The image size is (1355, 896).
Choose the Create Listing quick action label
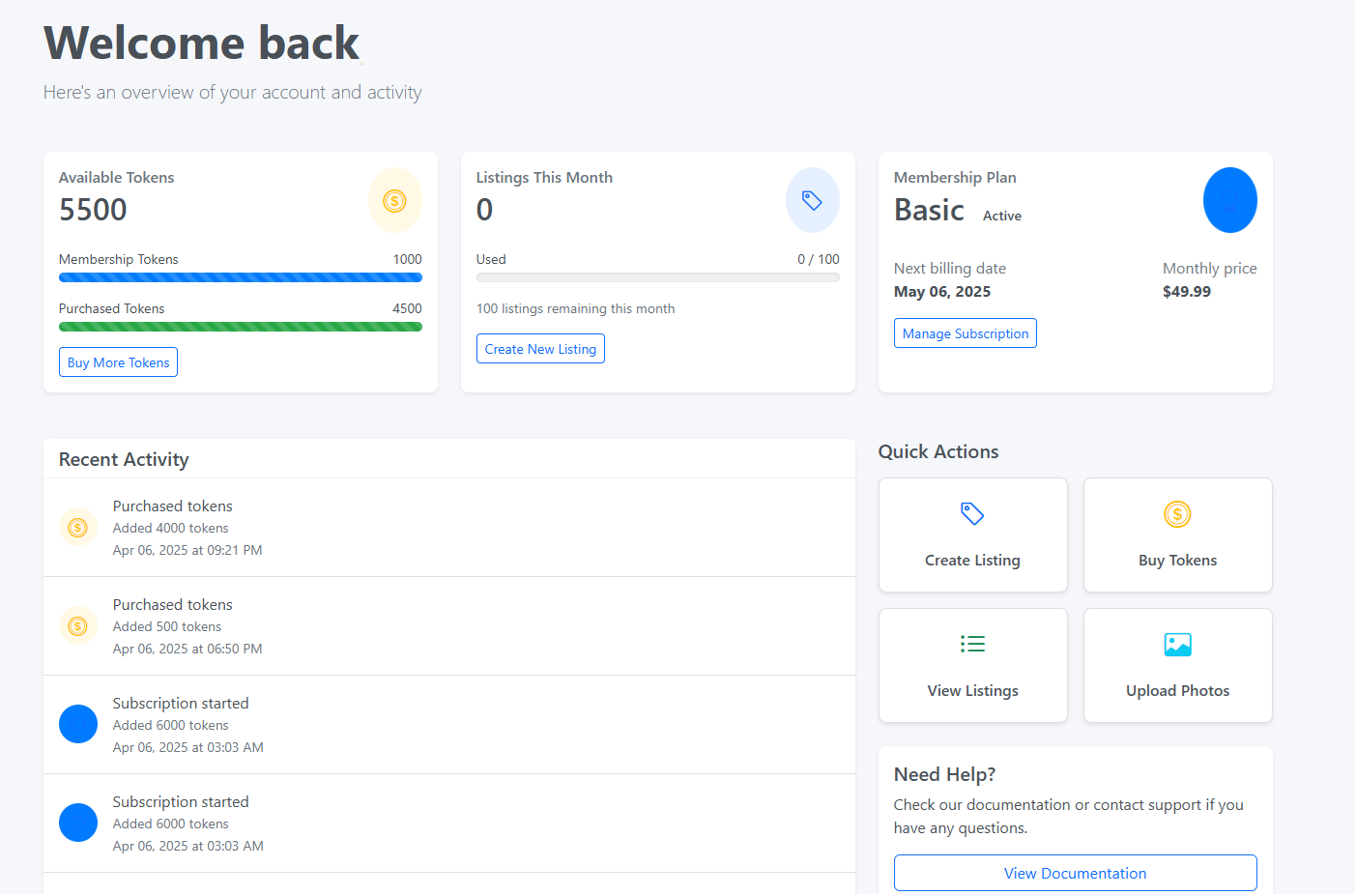pyautogui.click(x=972, y=561)
